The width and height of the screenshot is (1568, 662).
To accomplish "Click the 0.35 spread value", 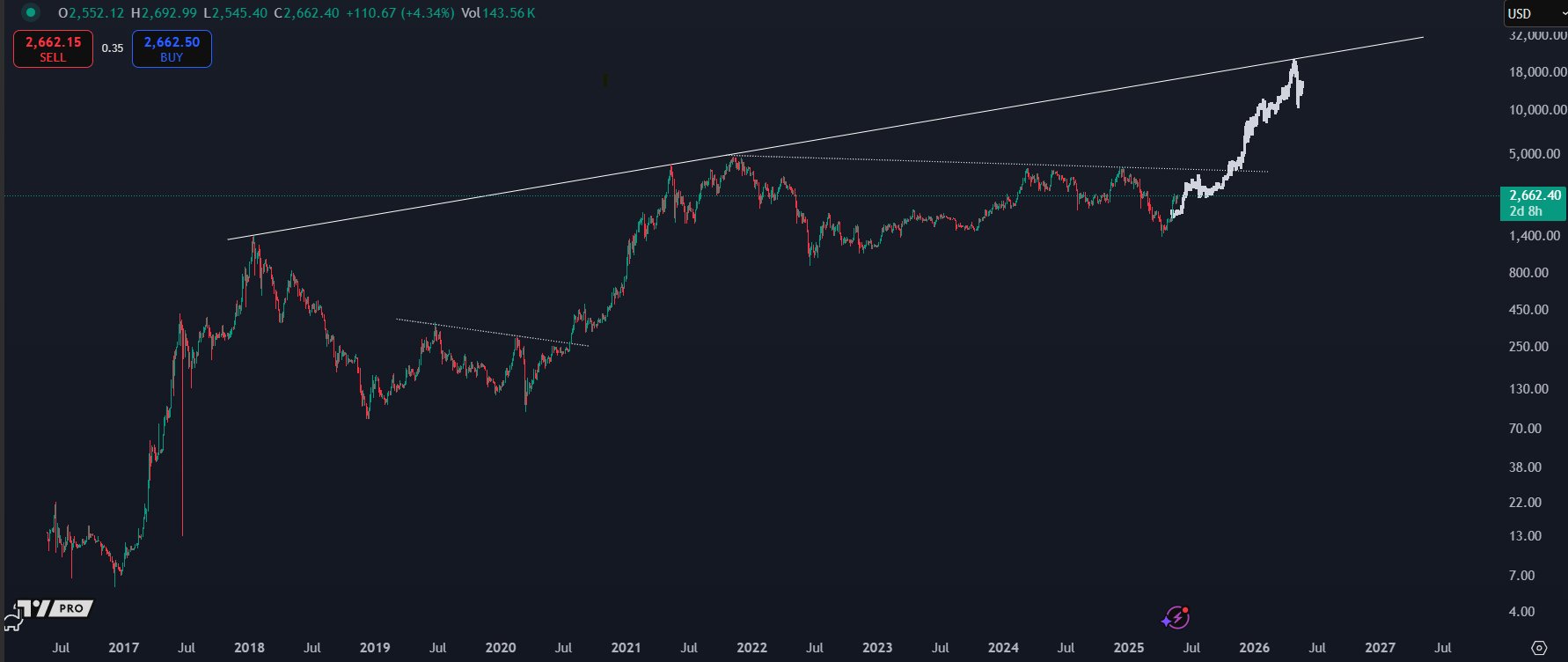I will (x=113, y=48).
